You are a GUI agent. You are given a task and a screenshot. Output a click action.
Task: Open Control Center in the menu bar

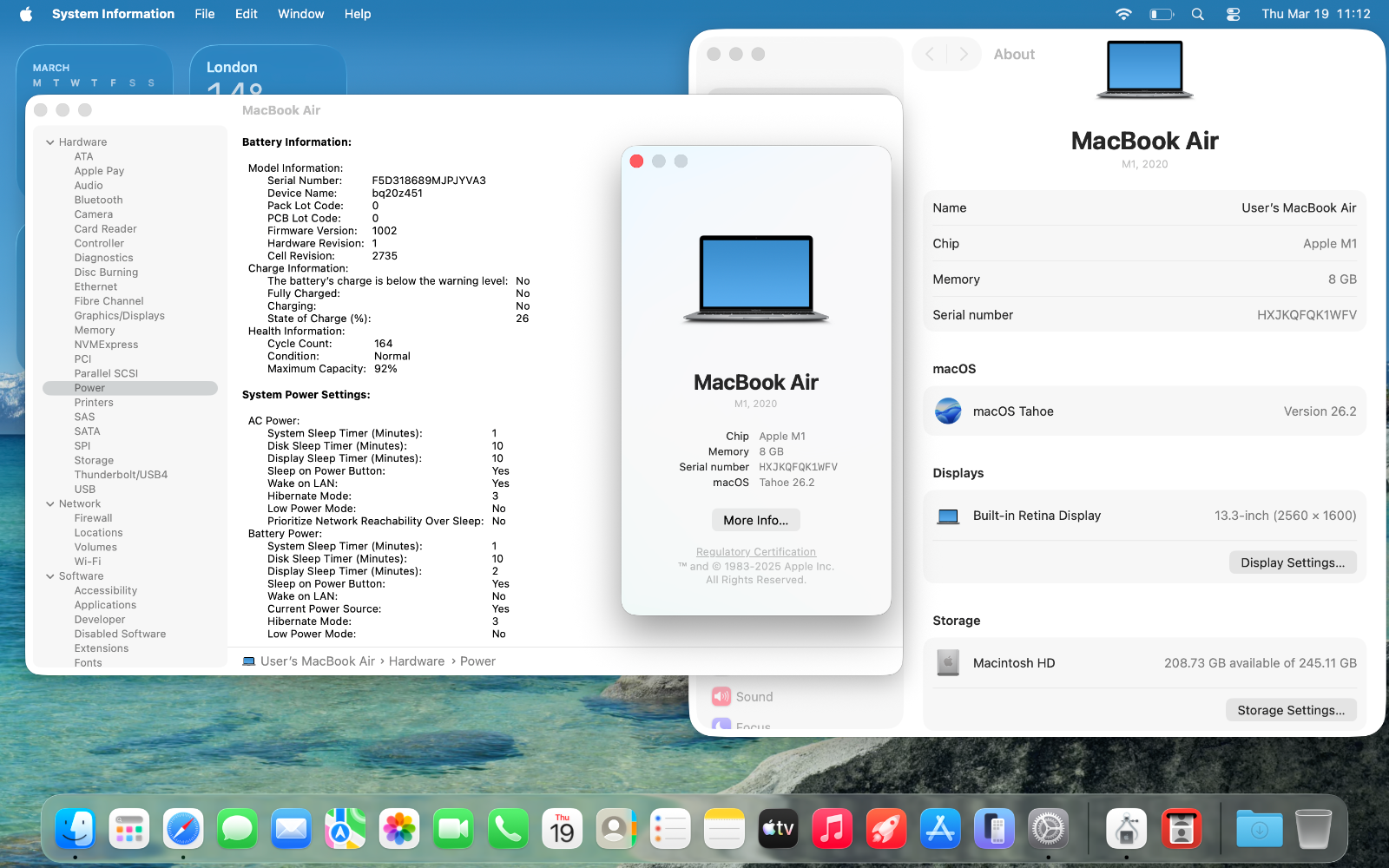tap(1233, 14)
